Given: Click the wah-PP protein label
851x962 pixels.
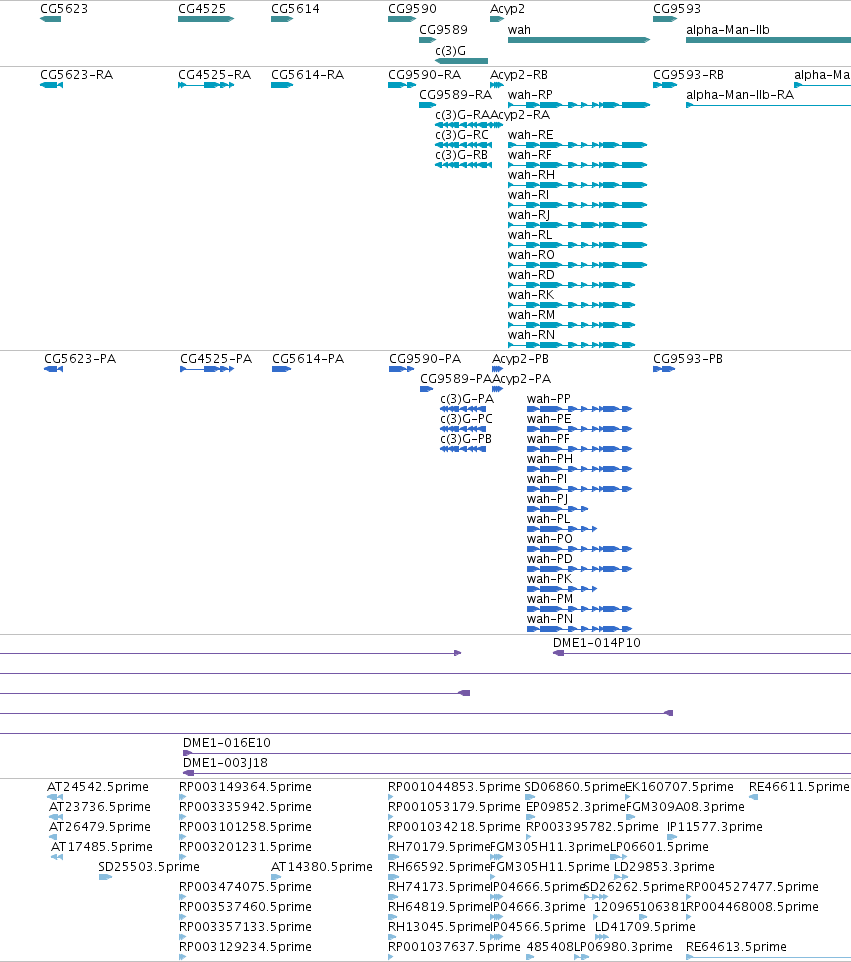Looking at the screenshot, I should click(x=549, y=399).
